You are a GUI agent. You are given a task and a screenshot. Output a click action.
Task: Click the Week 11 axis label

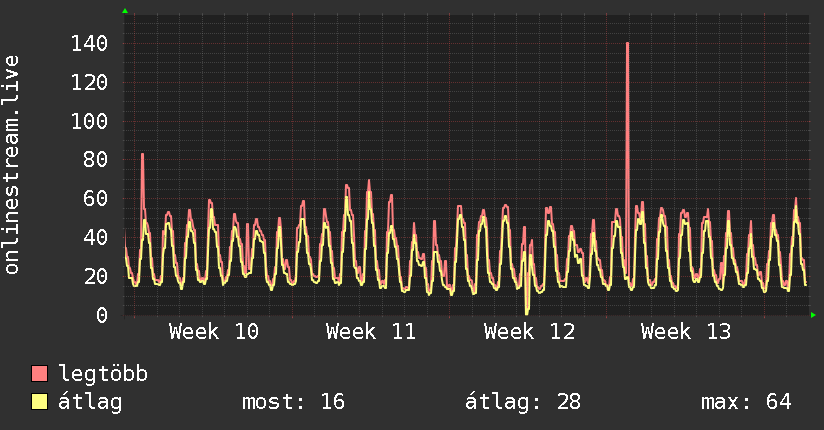click(x=371, y=332)
